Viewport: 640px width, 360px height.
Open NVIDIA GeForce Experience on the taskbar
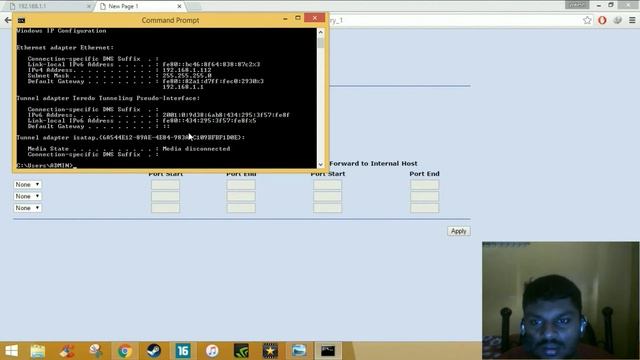click(241, 351)
